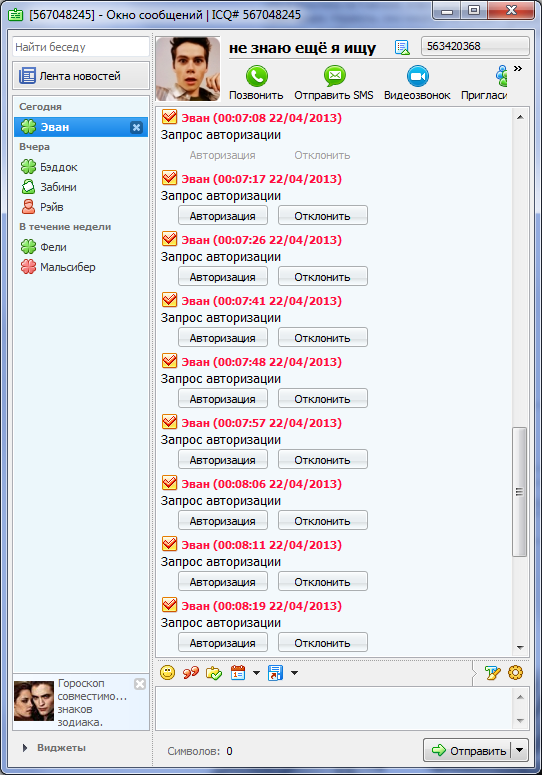
Task: Open the Забини conversation
Action: (x=81, y=187)
